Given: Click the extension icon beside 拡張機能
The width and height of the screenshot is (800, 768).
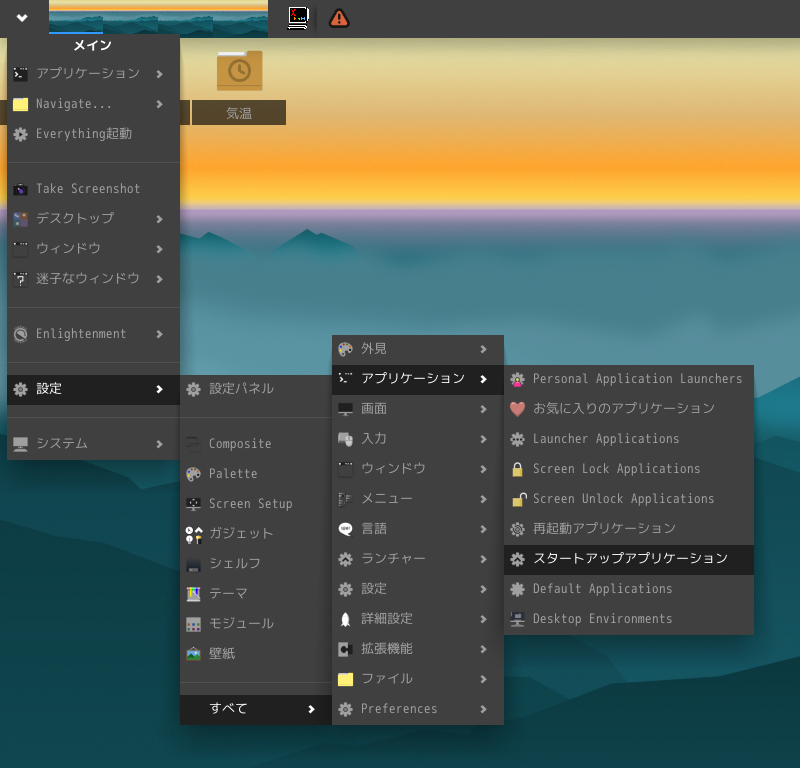Looking at the screenshot, I should pyautogui.click(x=345, y=649).
